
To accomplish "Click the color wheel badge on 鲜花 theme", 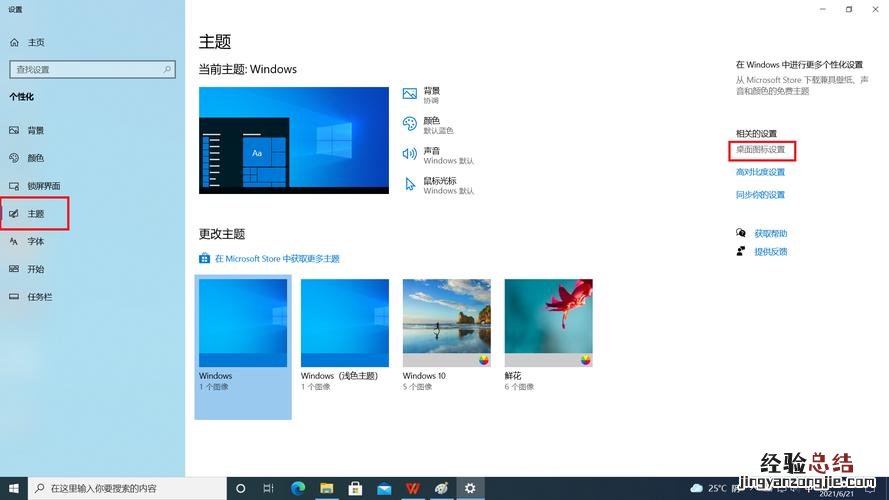I will [586, 360].
